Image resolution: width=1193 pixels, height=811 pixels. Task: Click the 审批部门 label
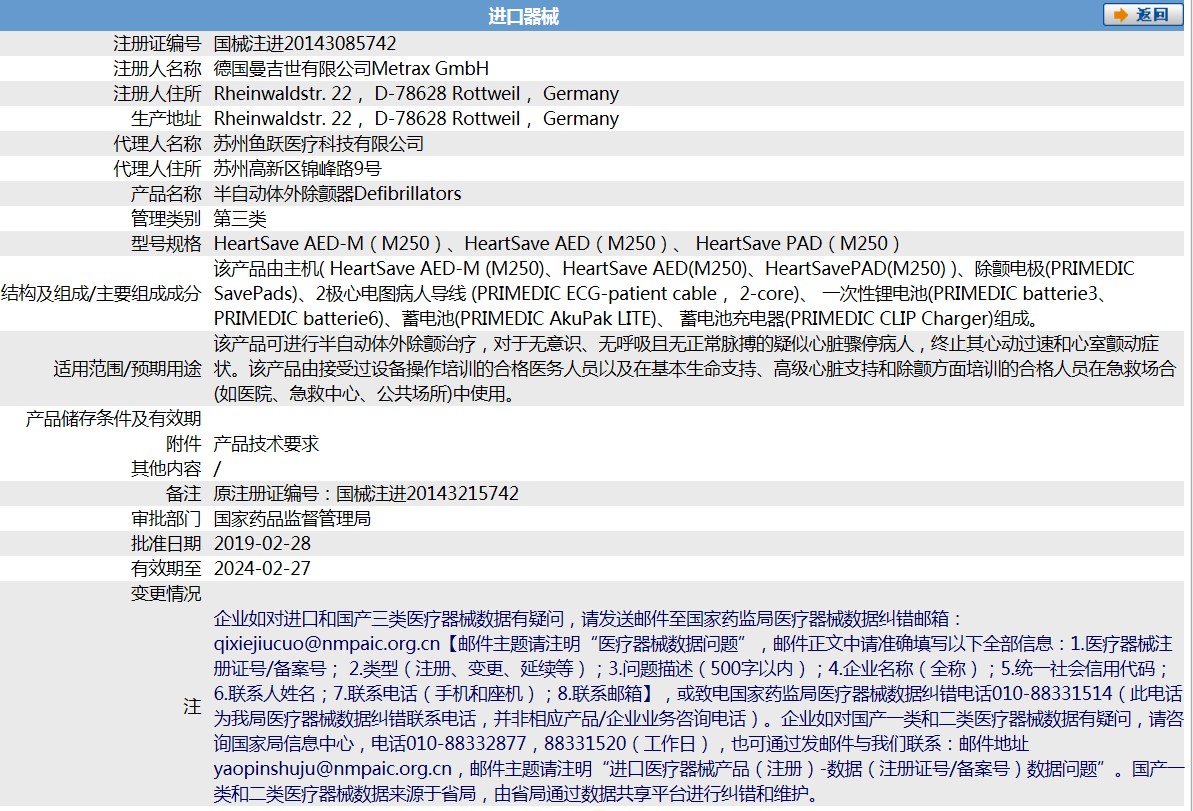(166, 519)
